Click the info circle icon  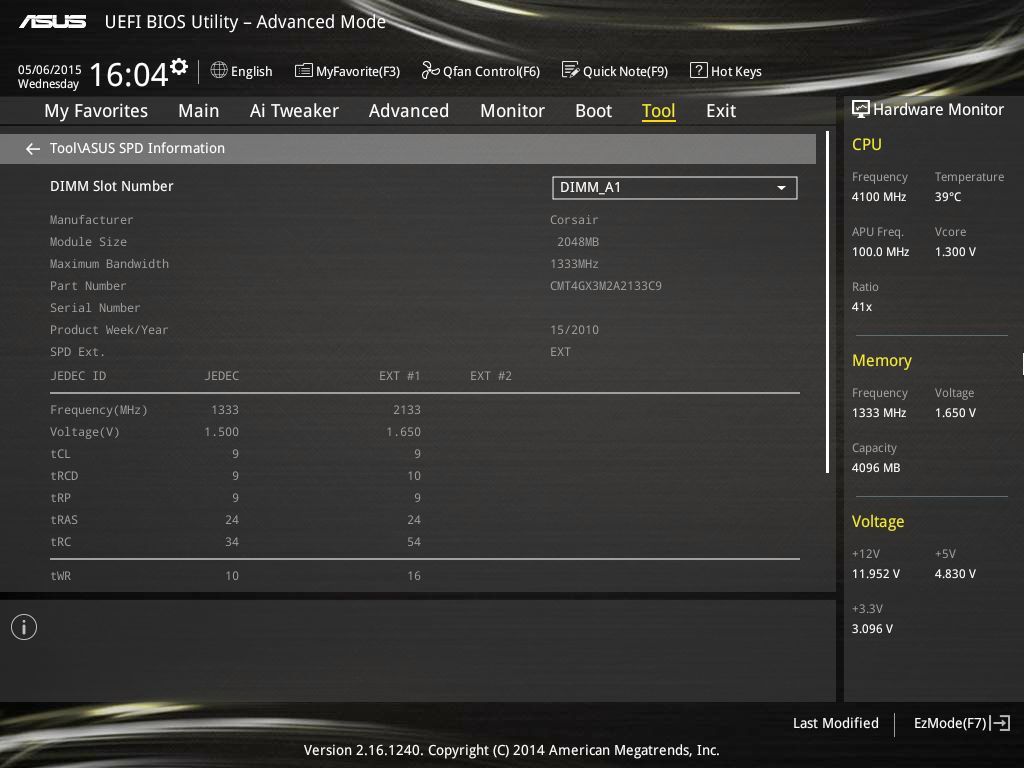click(x=24, y=627)
